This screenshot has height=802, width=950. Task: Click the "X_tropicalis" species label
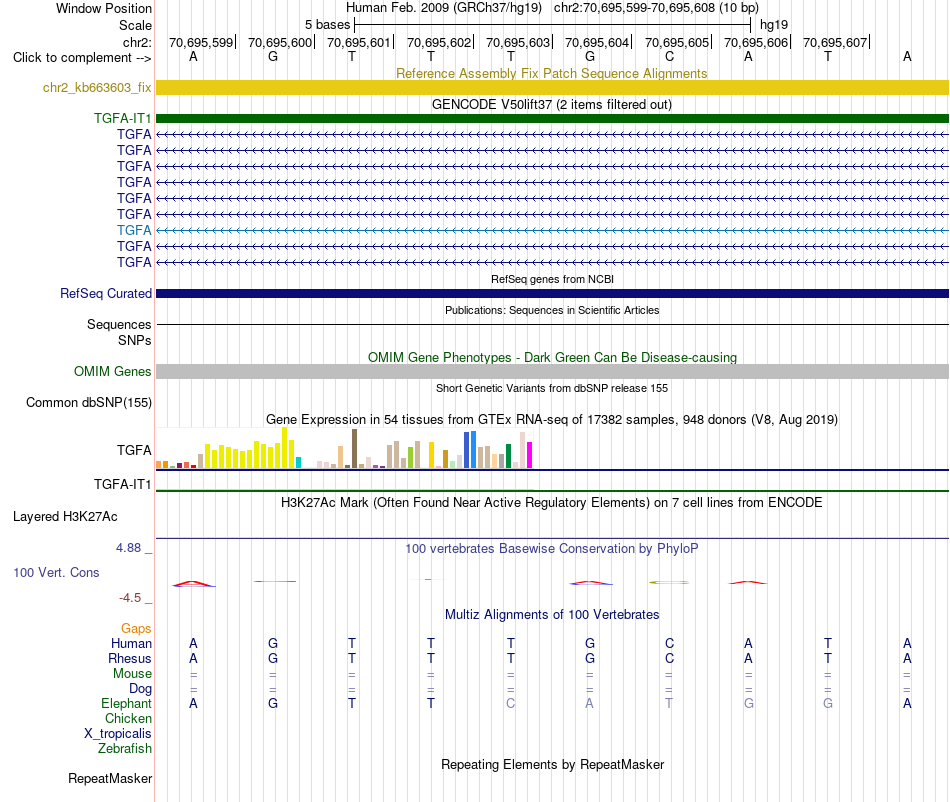click(118, 734)
